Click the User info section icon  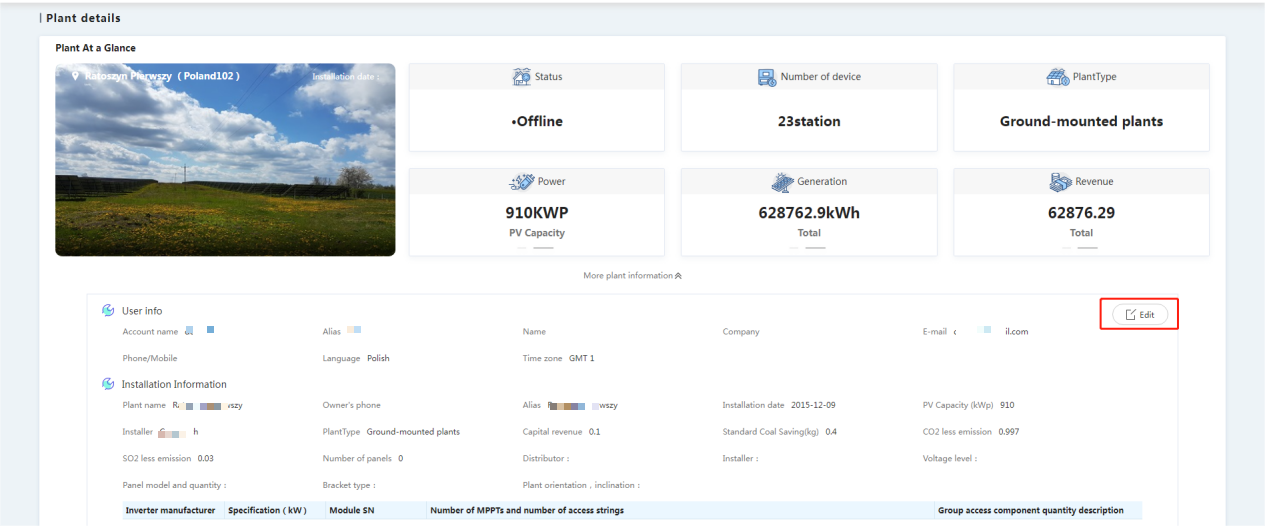pos(108,311)
